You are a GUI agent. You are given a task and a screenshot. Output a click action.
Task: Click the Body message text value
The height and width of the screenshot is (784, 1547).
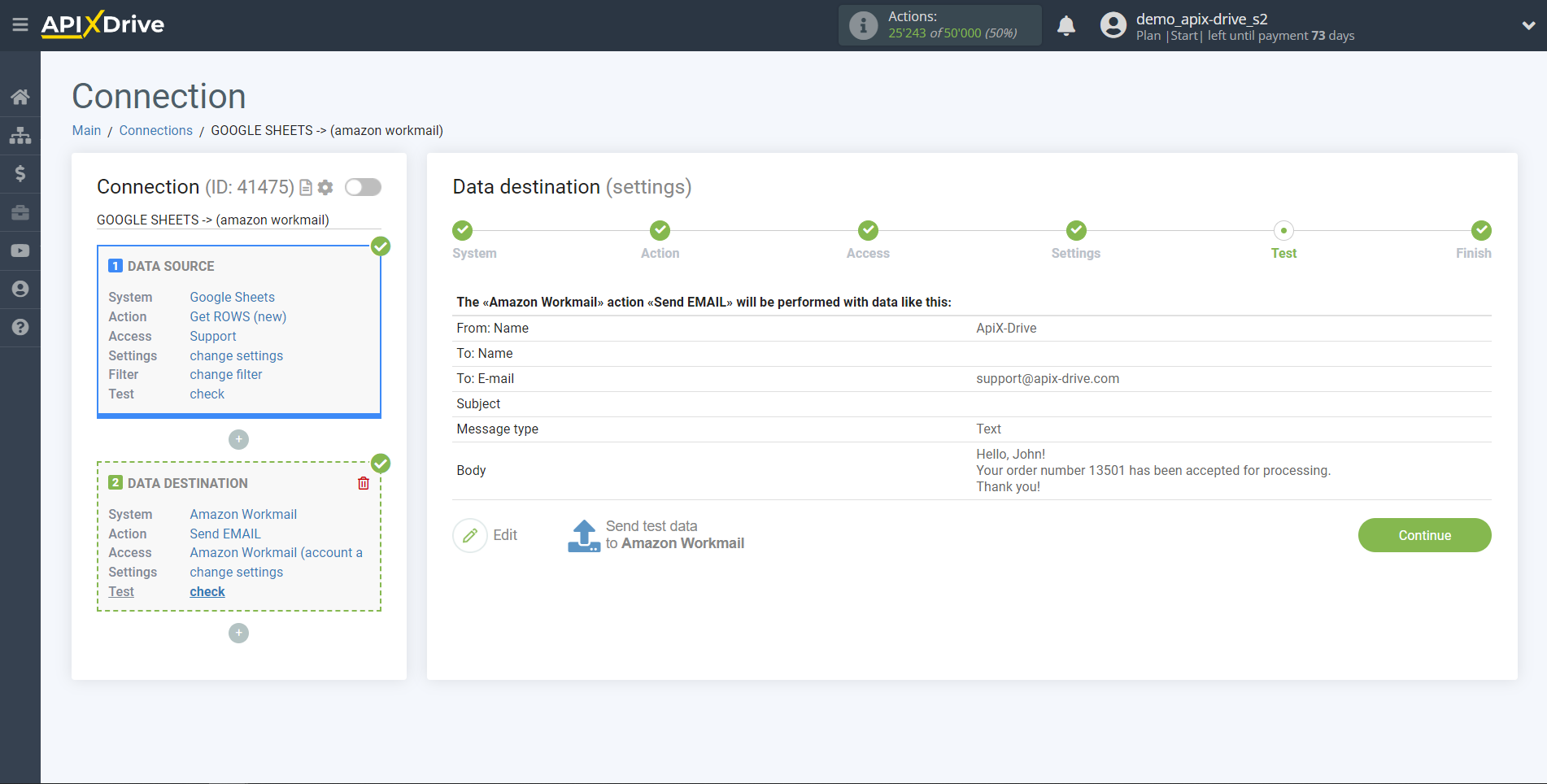click(x=1153, y=470)
